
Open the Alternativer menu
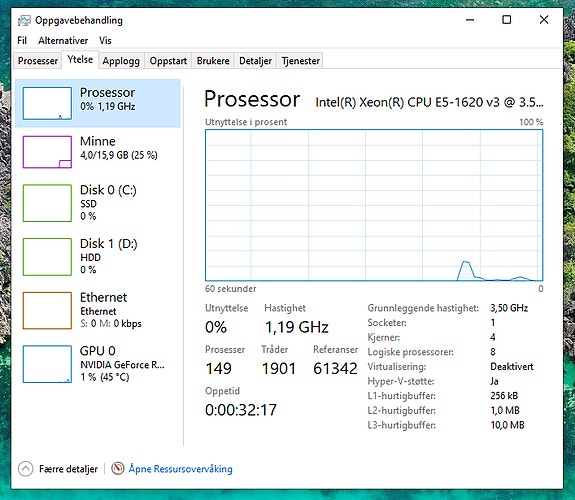[63, 40]
